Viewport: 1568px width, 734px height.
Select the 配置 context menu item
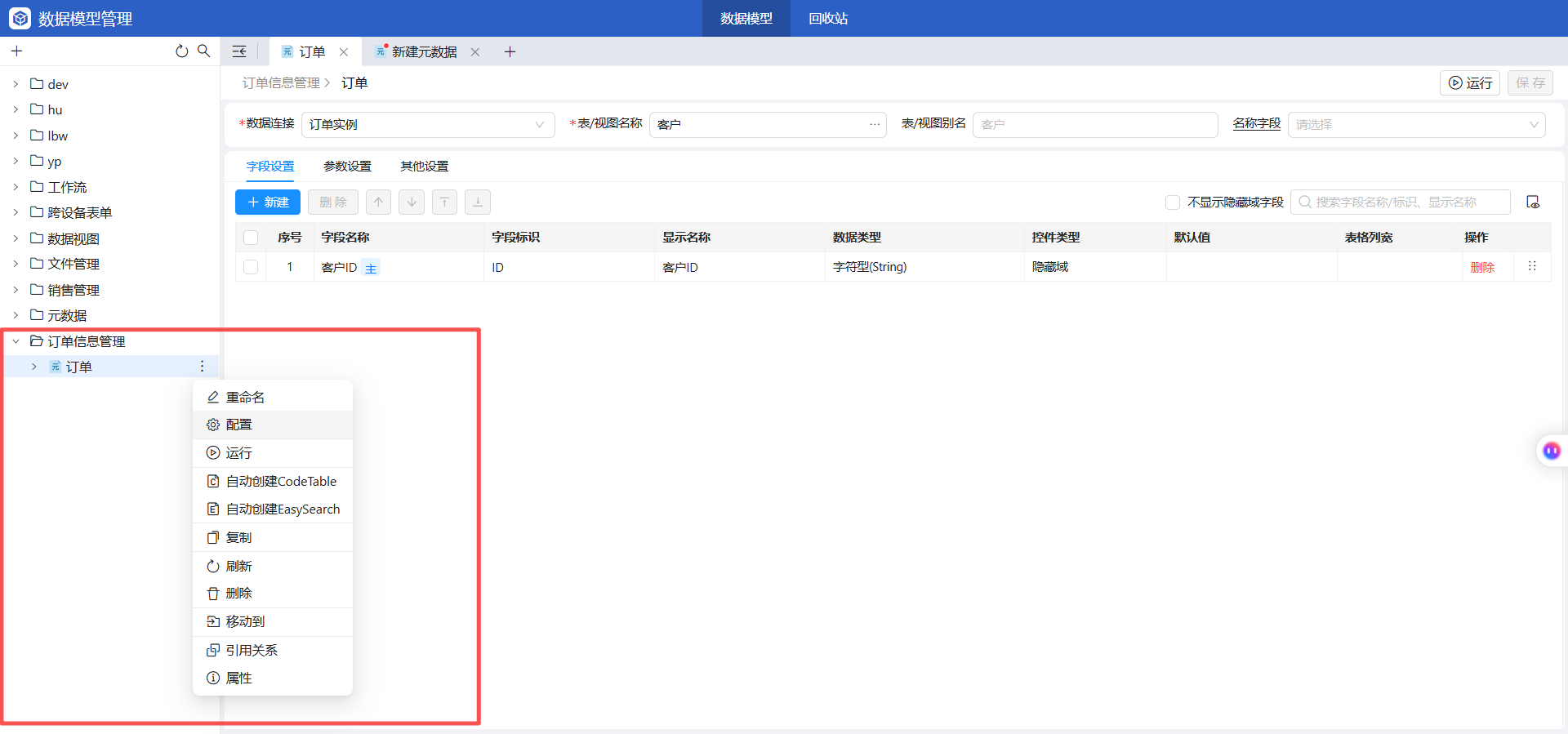pos(273,425)
